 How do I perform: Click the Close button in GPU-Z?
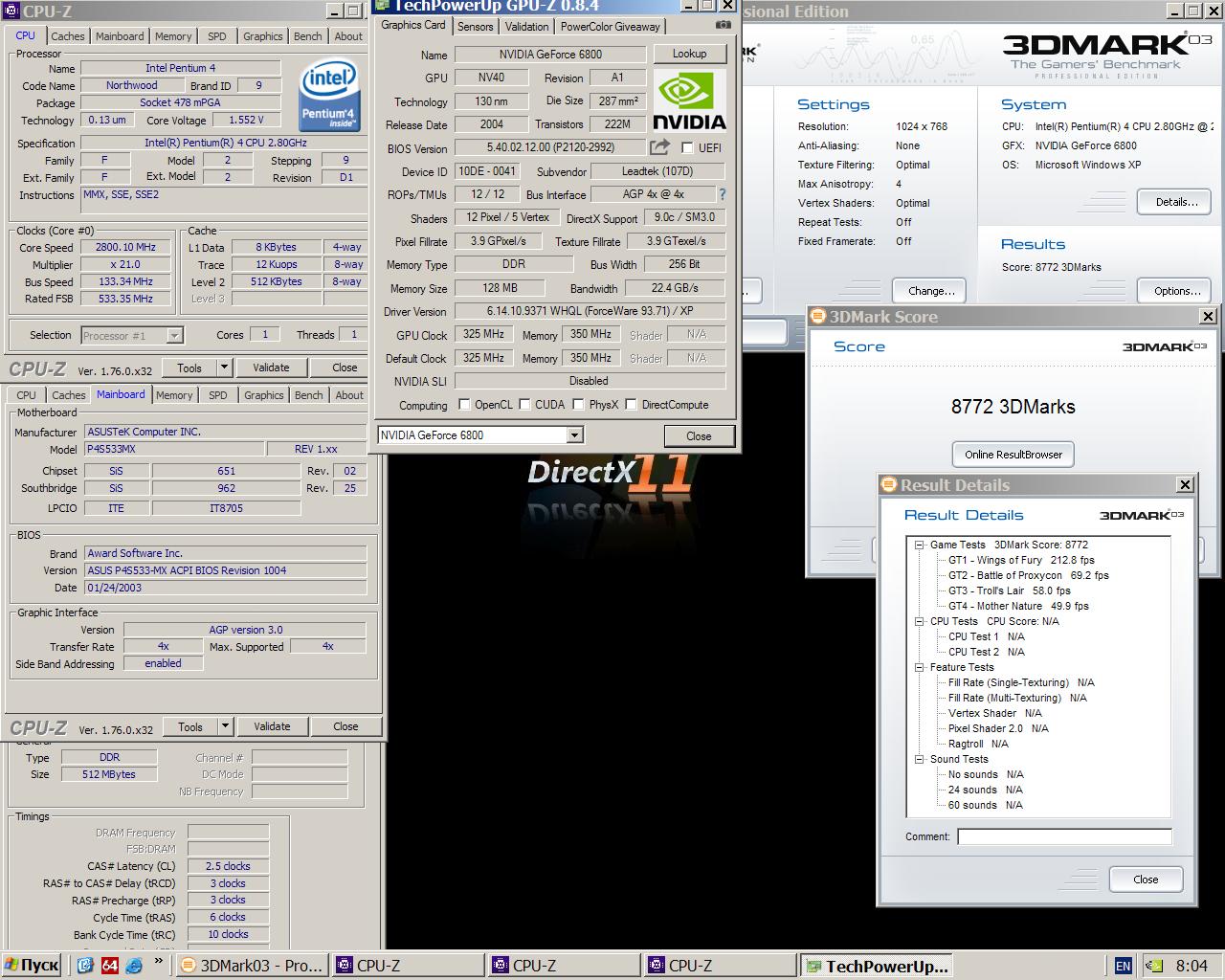699,435
